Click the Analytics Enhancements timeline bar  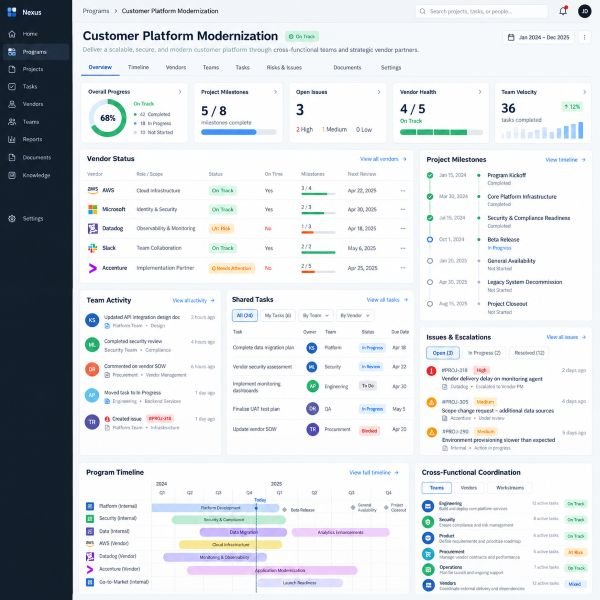(x=340, y=532)
